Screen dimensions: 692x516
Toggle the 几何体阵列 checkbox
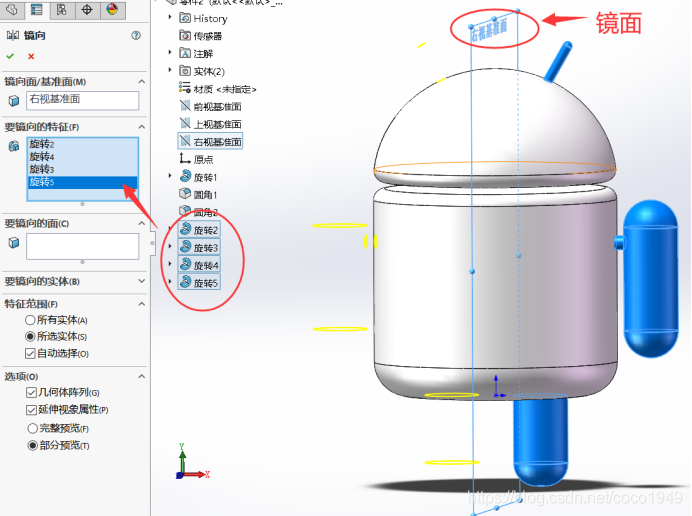coord(31,392)
